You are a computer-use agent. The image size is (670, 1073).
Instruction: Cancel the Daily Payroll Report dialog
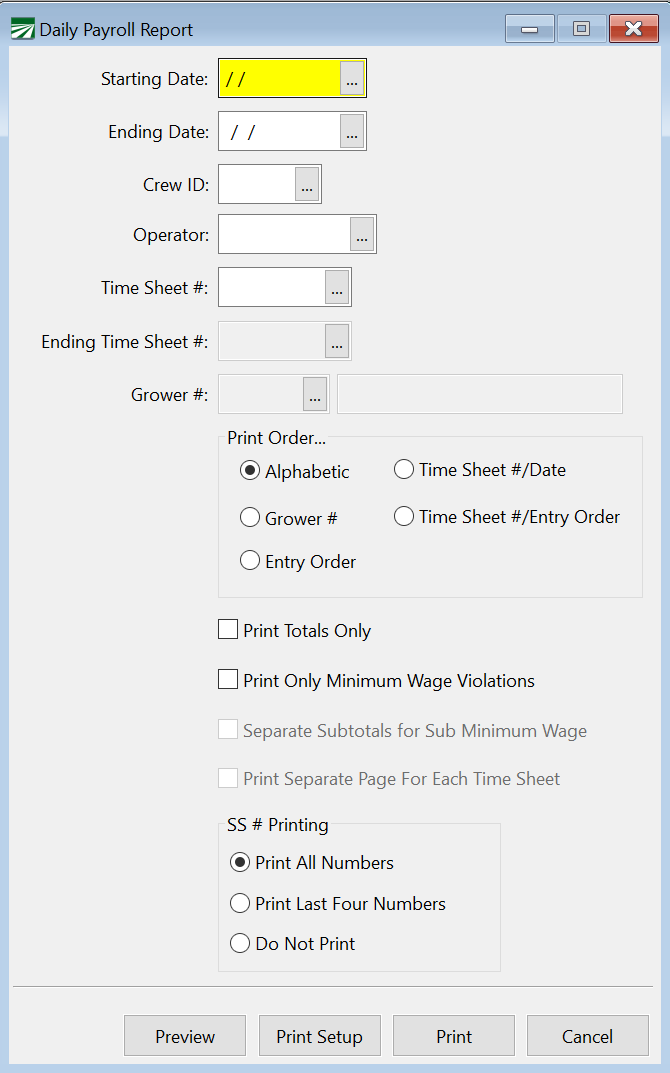[587, 1036]
